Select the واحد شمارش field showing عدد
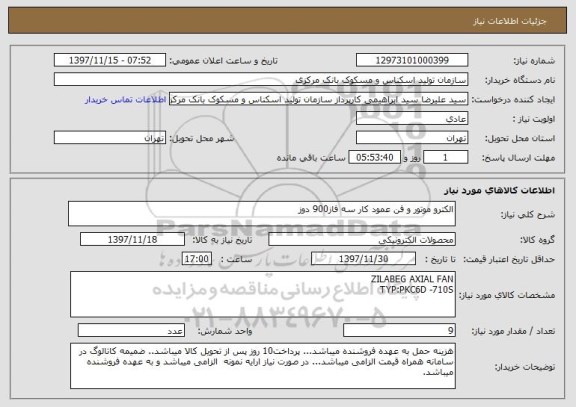 click(x=131, y=330)
